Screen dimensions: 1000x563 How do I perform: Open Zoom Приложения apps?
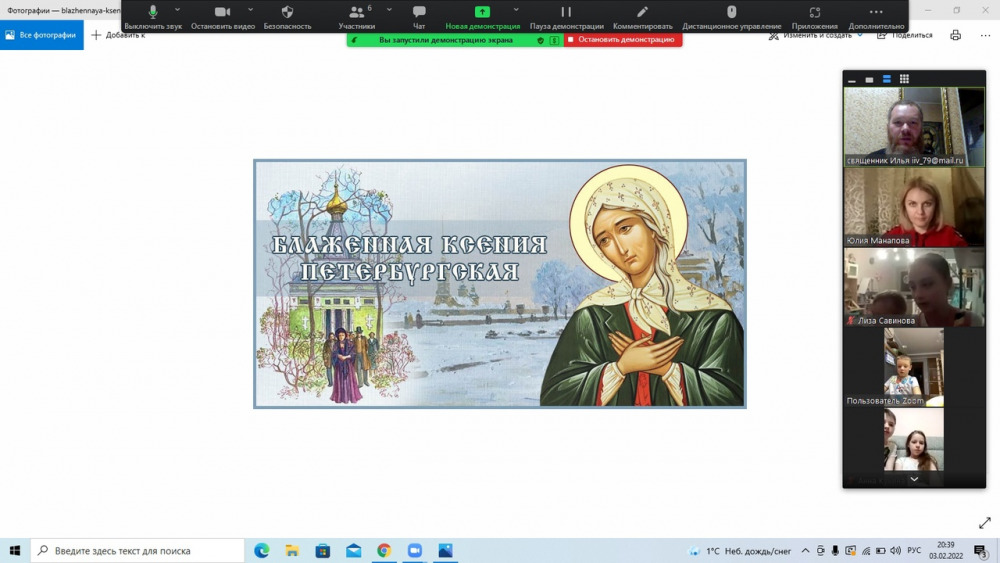tap(814, 17)
